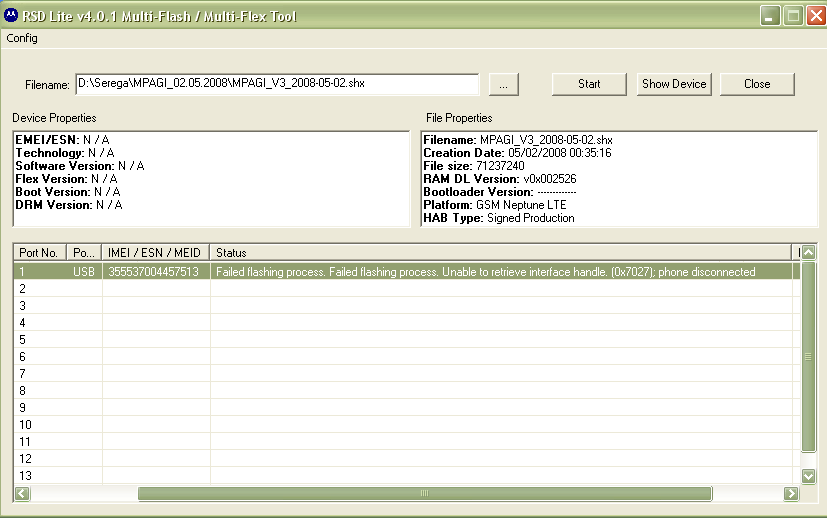Click the DRM Version: N / A line
Image resolution: width=827 pixels, height=518 pixels.
tap(69, 205)
